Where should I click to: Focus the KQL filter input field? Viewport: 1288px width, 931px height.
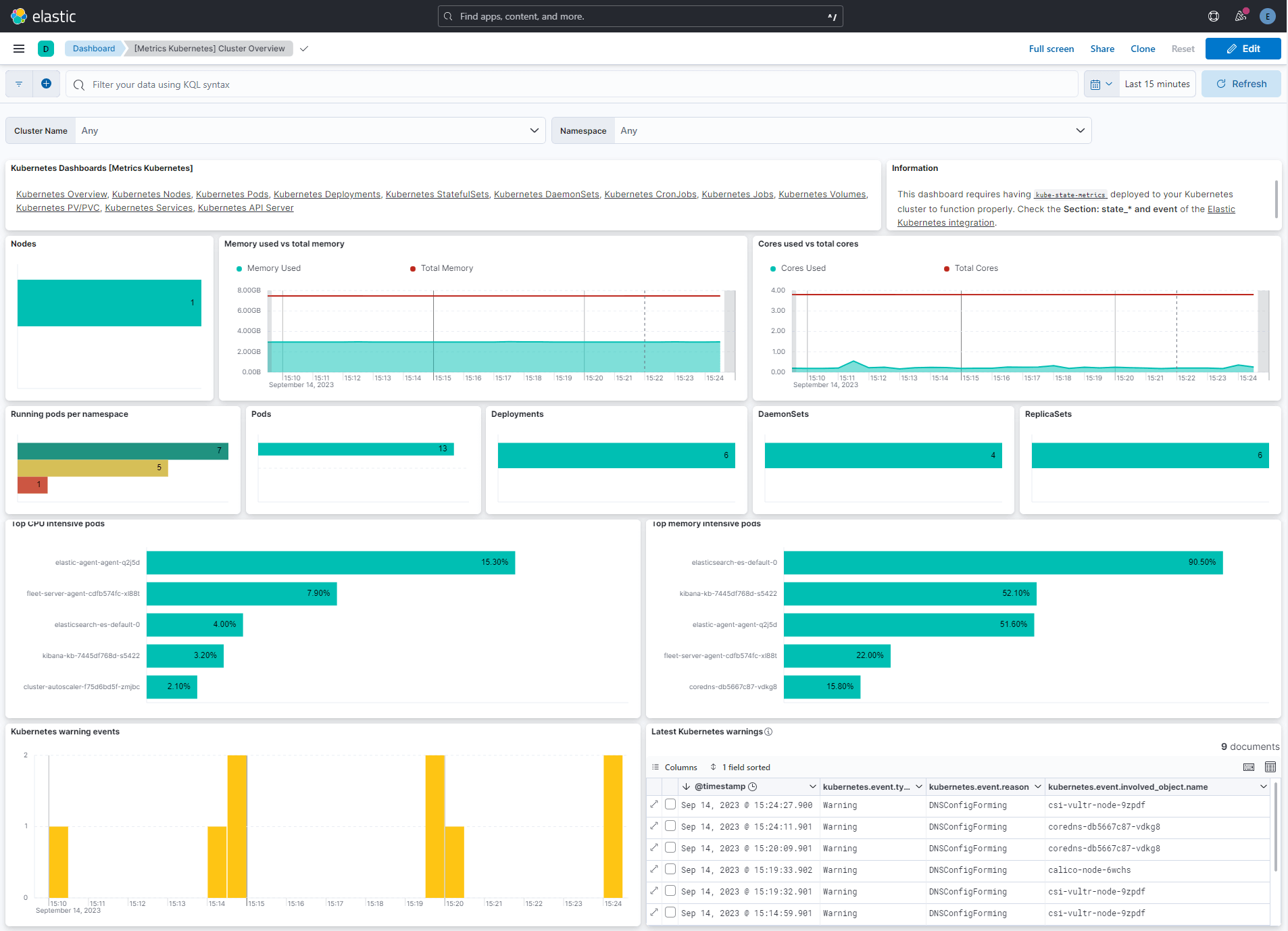coord(571,84)
